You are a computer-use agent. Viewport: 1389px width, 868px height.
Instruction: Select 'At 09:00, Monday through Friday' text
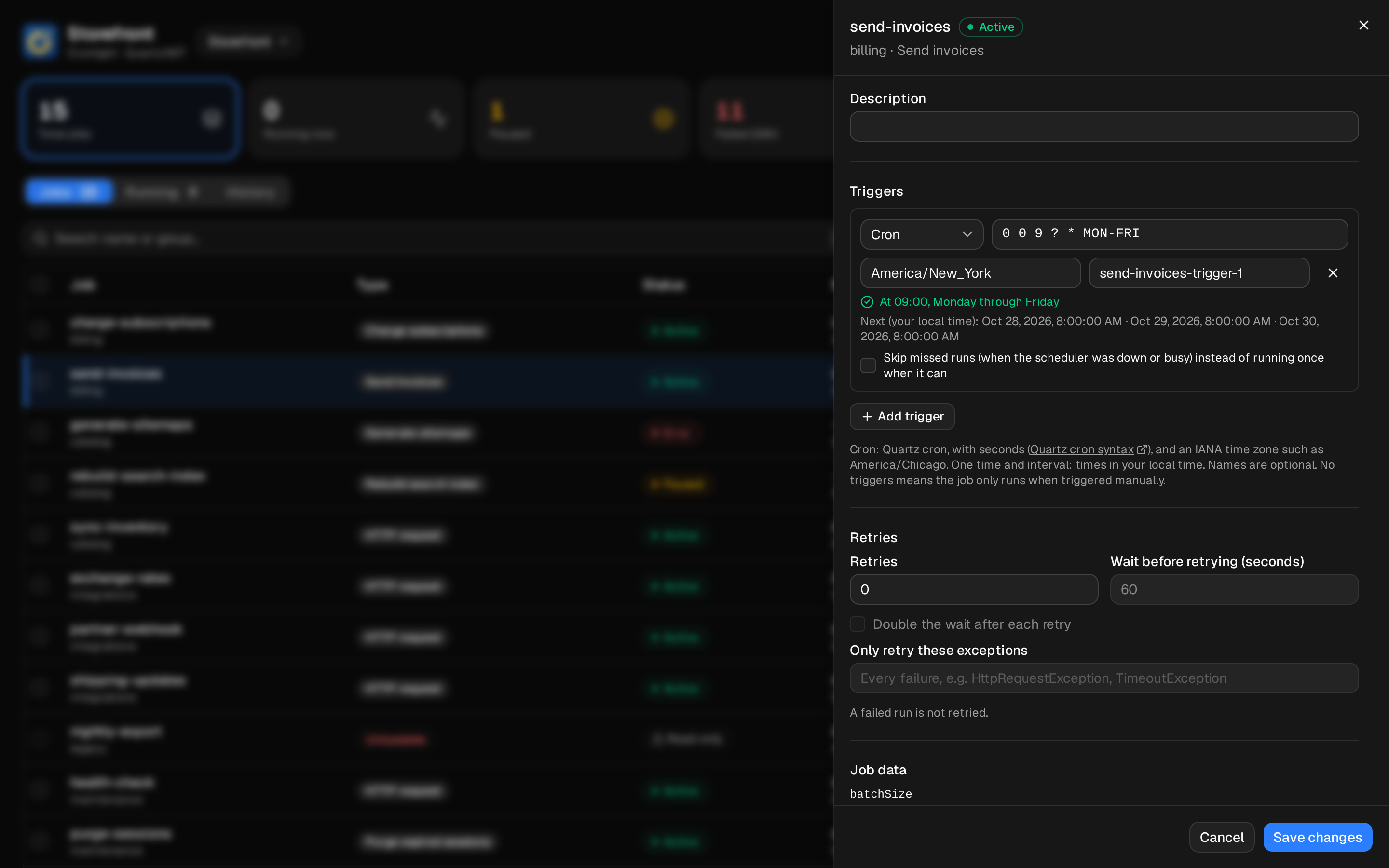tap(969, 302)
